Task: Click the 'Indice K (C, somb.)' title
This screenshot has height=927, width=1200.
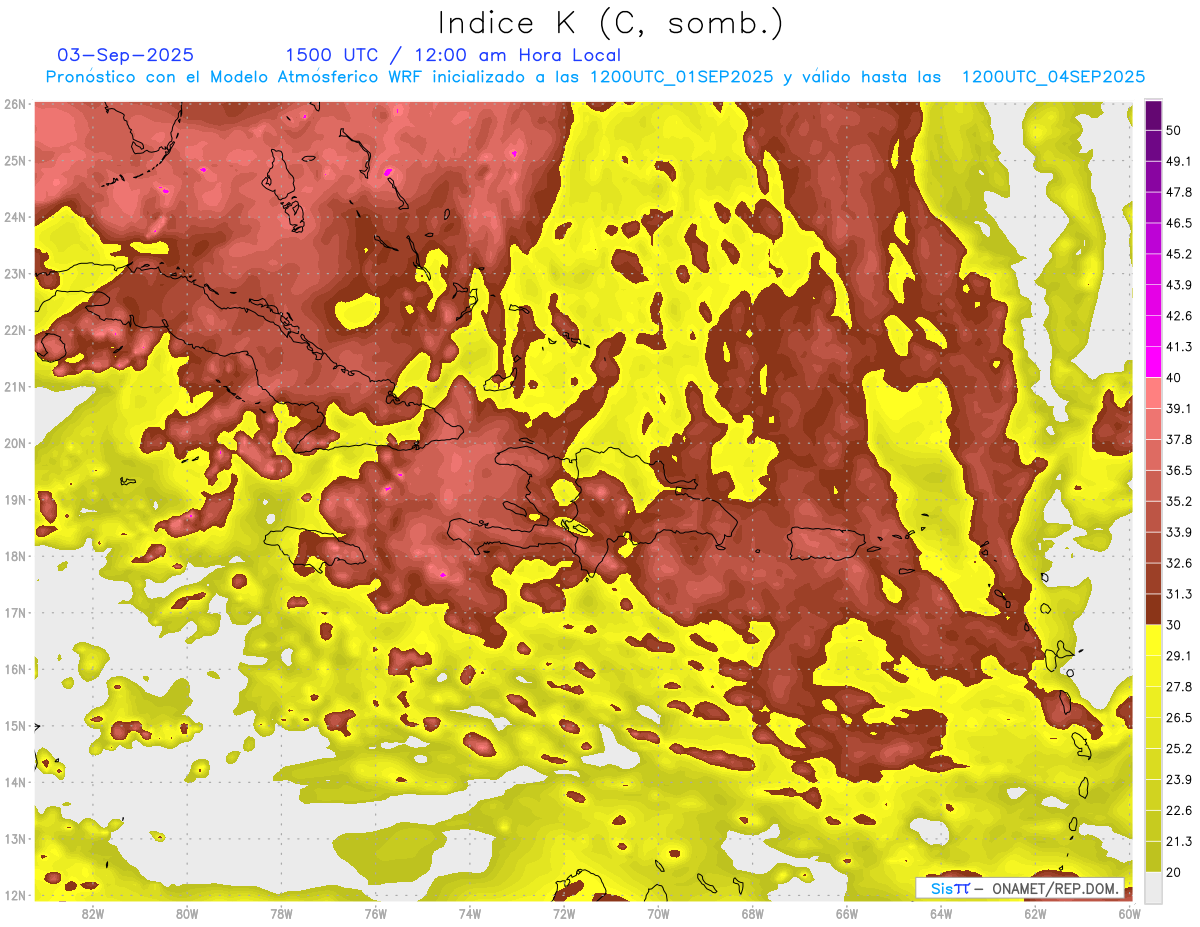Action: click(x=611, y=24)
